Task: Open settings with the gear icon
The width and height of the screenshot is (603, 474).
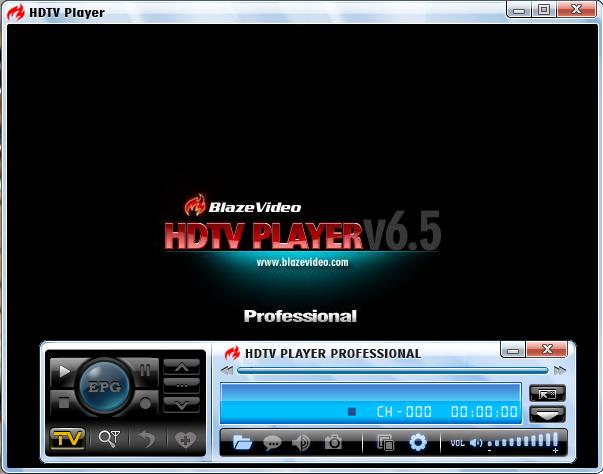Action: (x=418, y=442)
